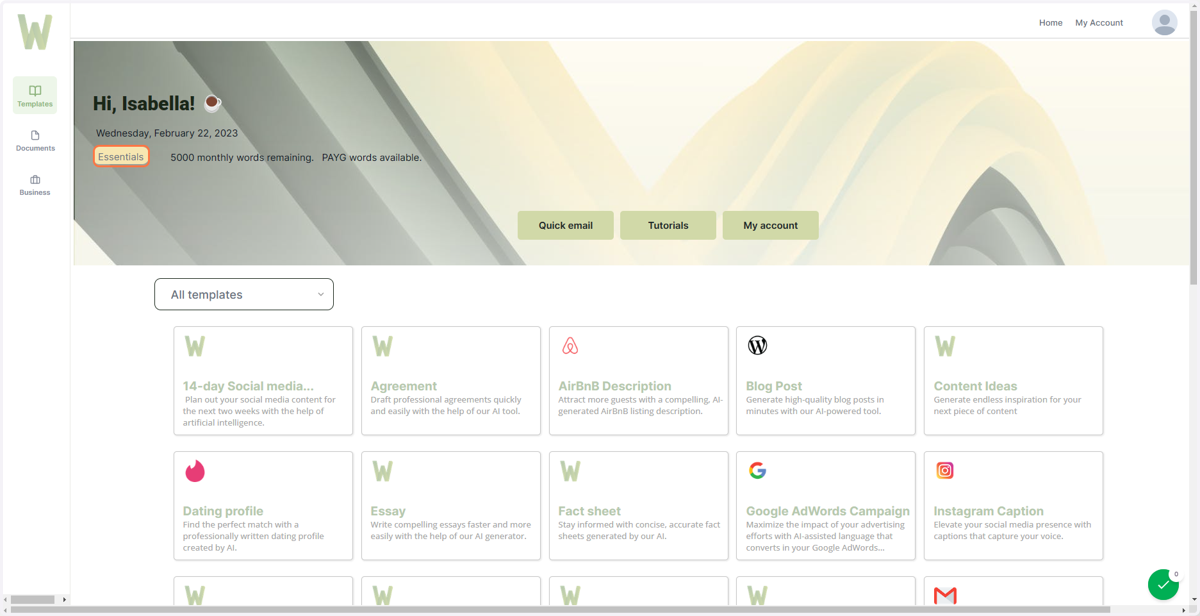The height and width of the screenshot is (616, 1200).
Task: Click the My account banner button
Action: point(770,225)
